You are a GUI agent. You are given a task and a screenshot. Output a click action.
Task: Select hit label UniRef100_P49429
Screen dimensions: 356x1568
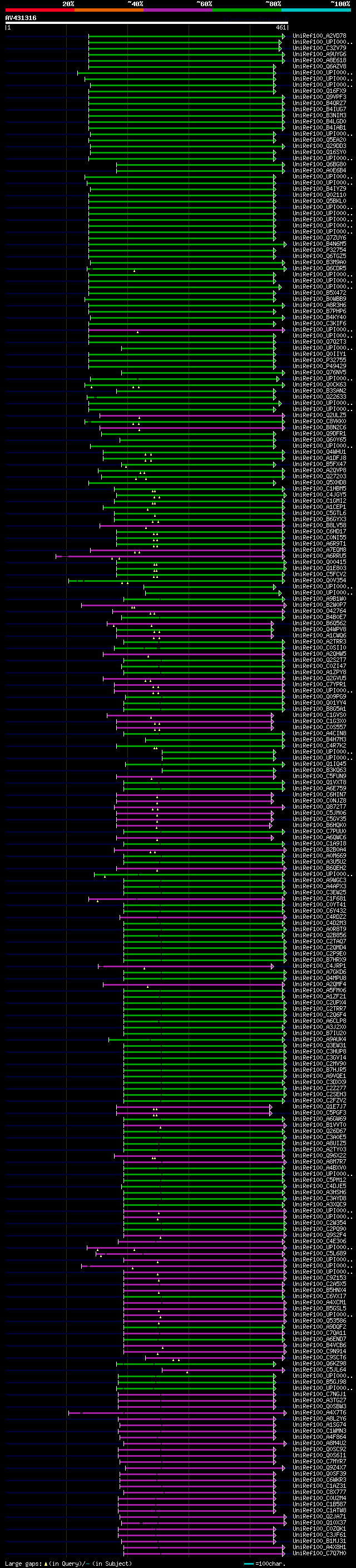(319, 367)
